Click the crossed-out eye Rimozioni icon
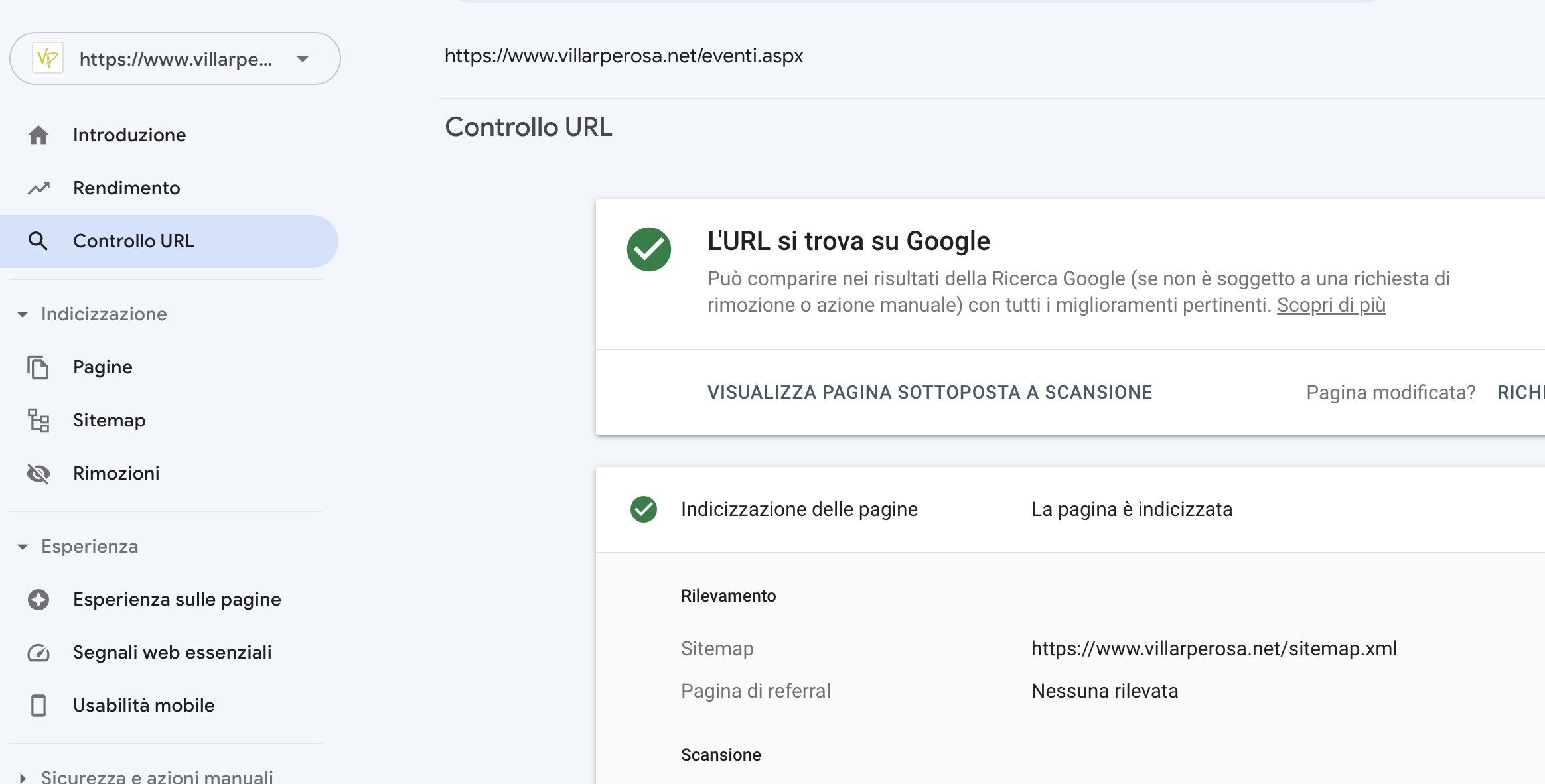 [x=38, y=474]
